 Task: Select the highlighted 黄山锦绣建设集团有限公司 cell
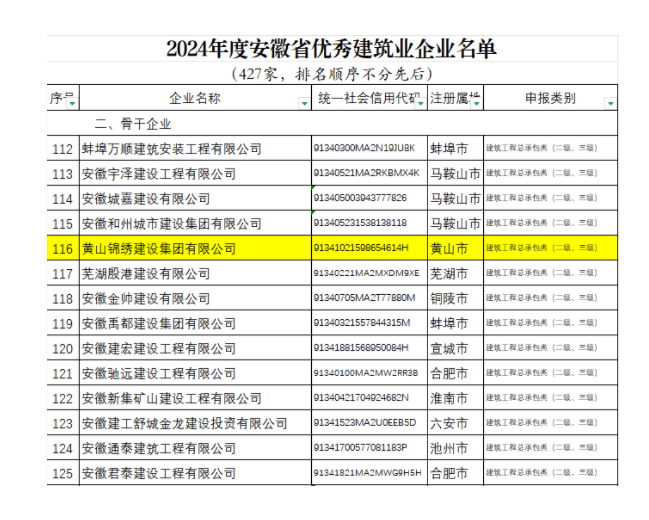point(158,248)
